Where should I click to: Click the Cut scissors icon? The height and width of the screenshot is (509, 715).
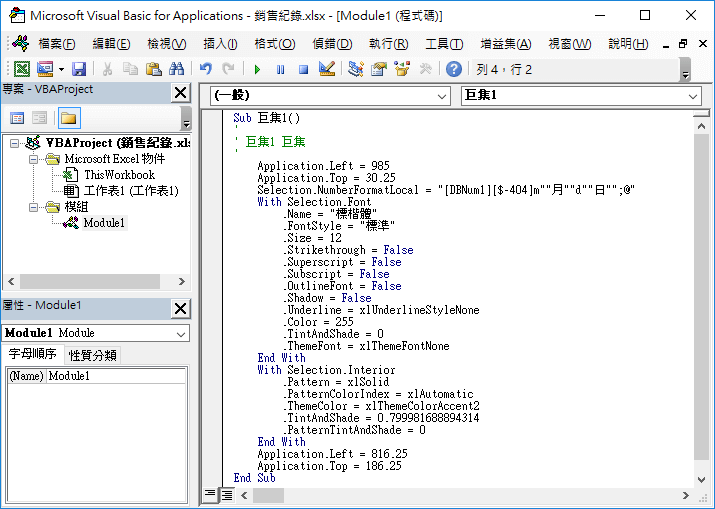(107, 69)
